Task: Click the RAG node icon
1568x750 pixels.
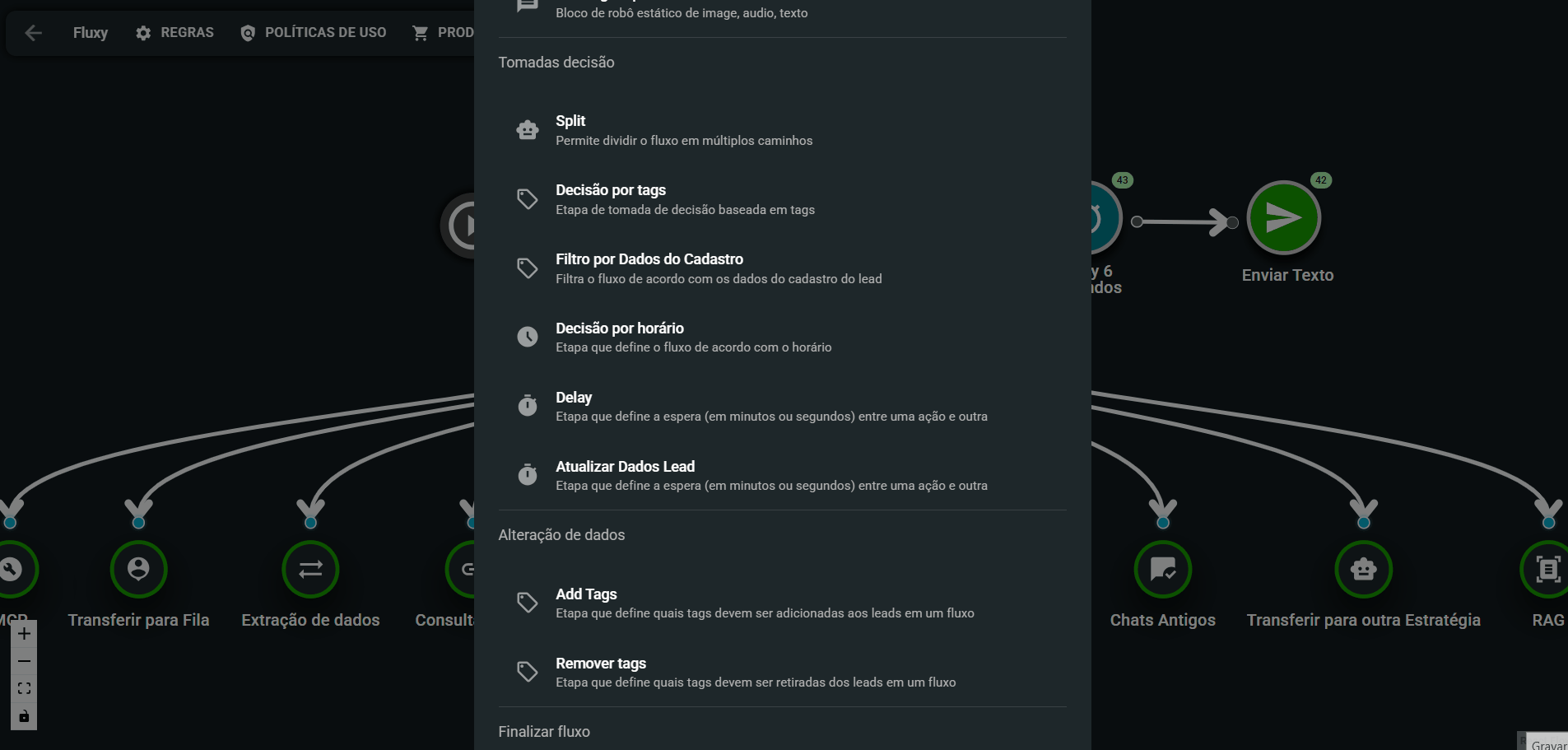Action: click(1547, 569)
